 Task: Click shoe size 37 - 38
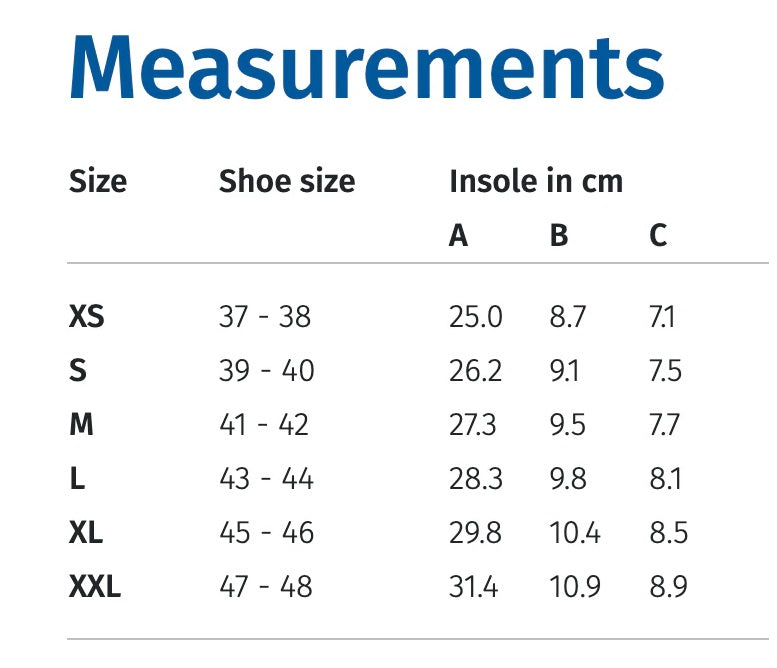point(265,317)
